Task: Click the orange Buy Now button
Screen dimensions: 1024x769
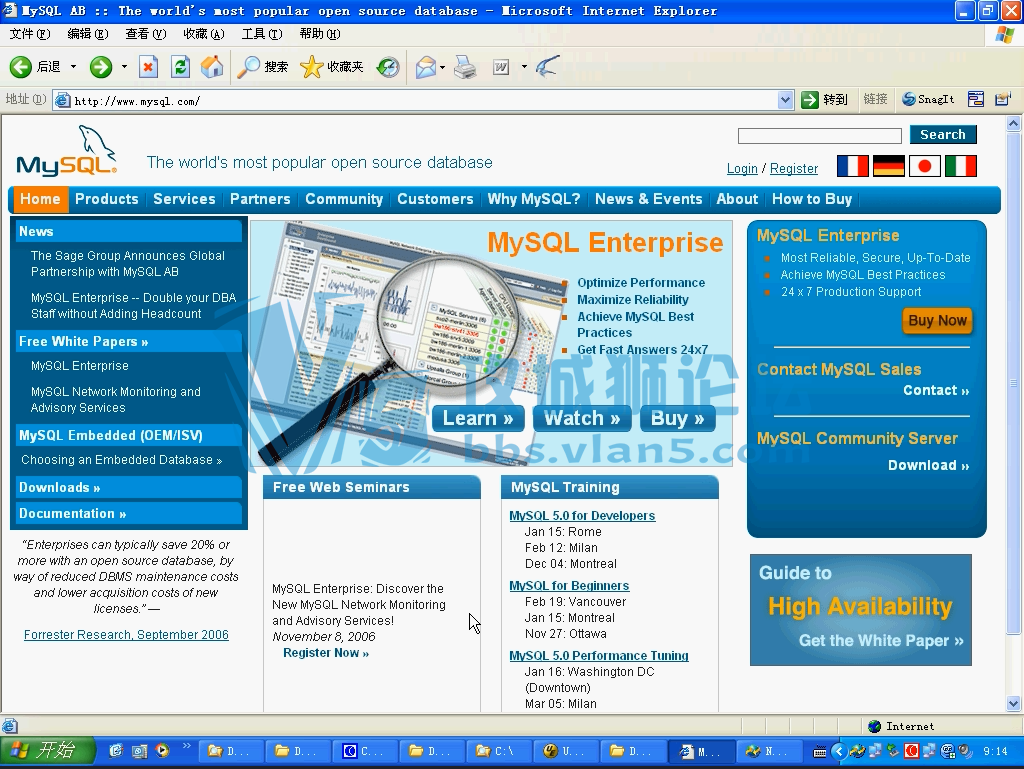Action: pos(937,321)
